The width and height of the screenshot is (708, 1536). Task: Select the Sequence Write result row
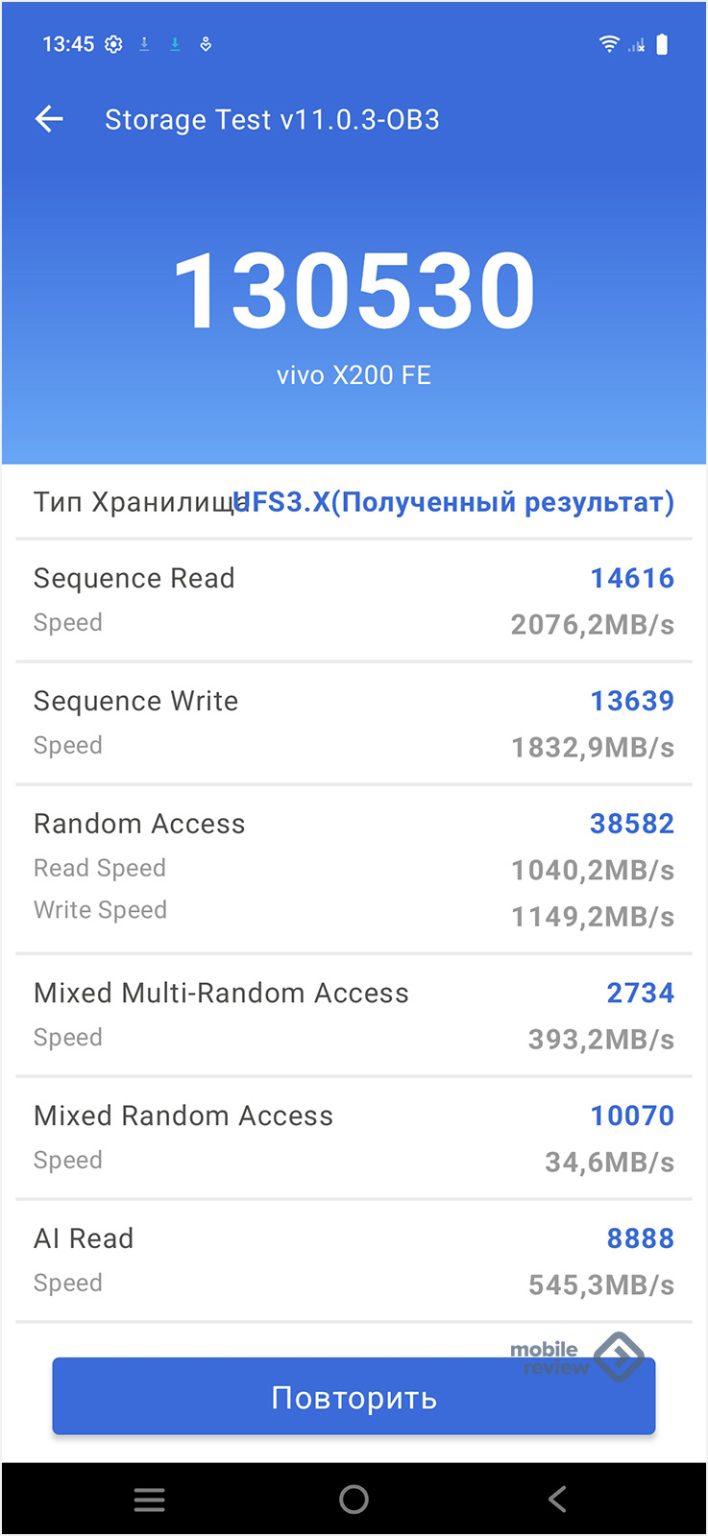click(x=354, y=723)
